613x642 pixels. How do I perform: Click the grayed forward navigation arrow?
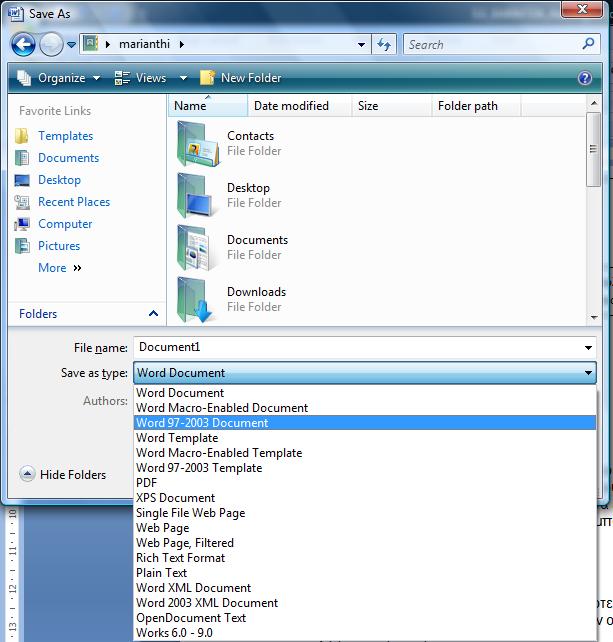[51, 44]
